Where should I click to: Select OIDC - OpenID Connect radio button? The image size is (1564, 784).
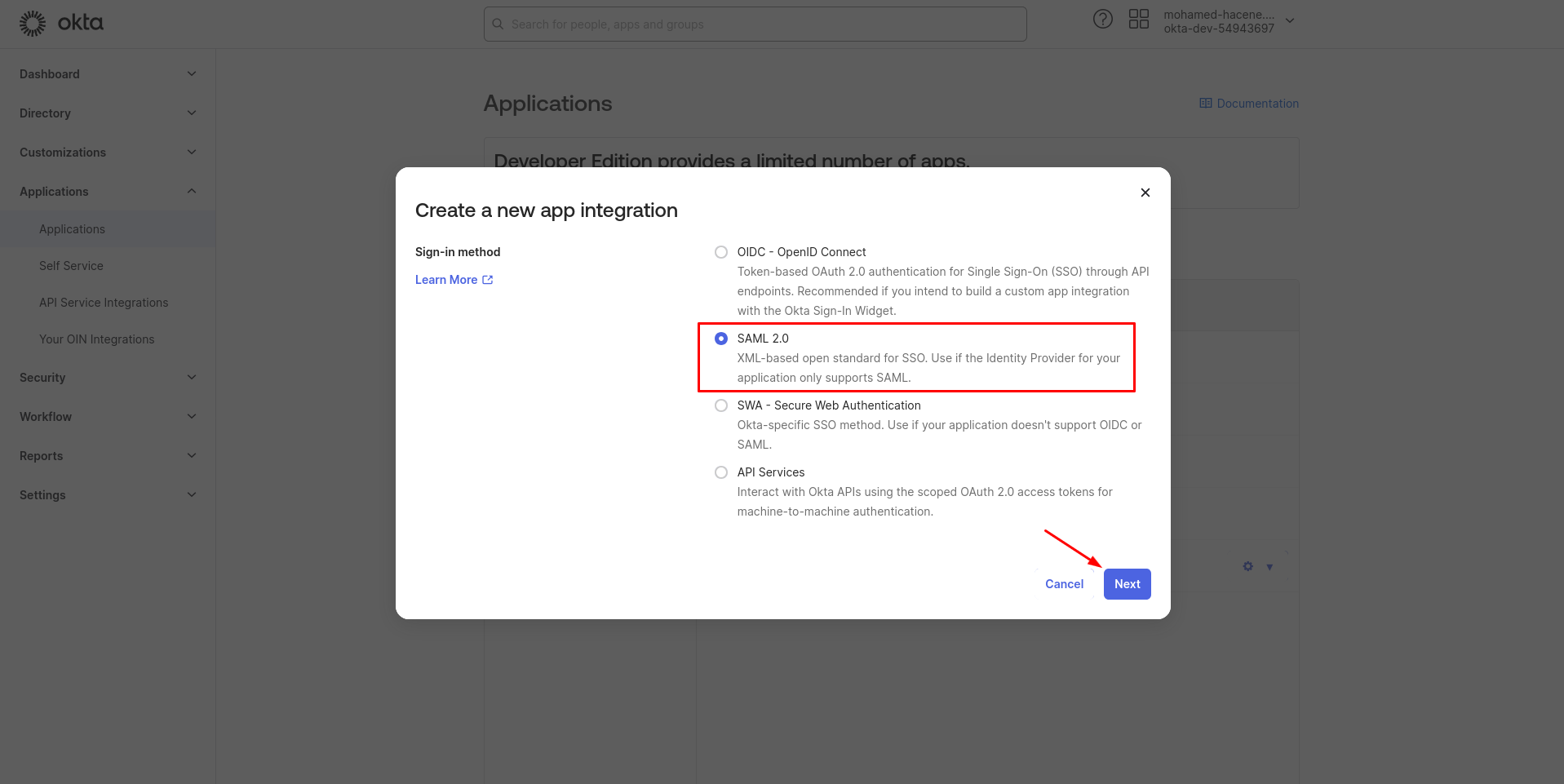pos(721,252)
